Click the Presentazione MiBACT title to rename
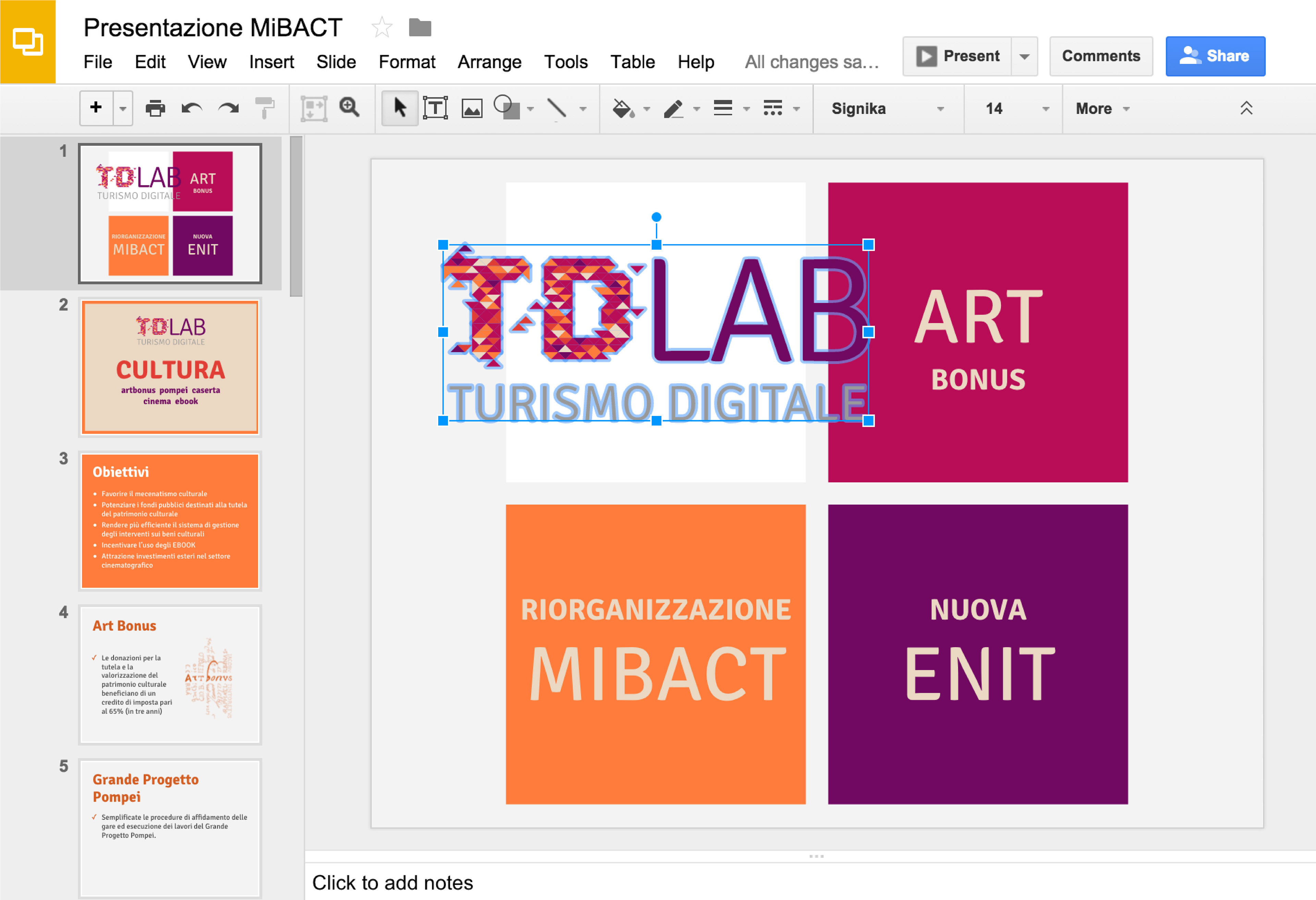 214,27
